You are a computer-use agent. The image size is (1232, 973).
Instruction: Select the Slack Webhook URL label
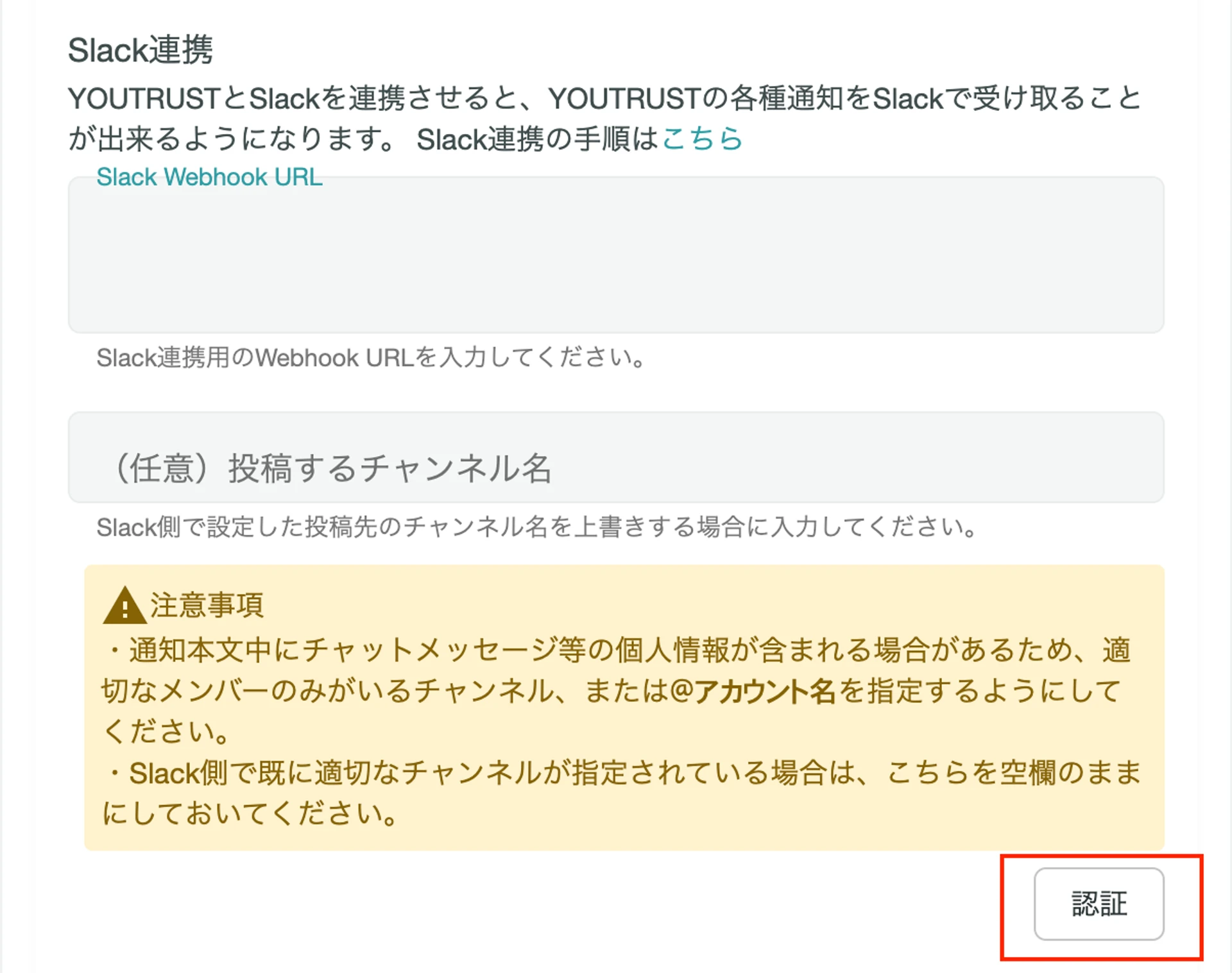click(210, 176)
